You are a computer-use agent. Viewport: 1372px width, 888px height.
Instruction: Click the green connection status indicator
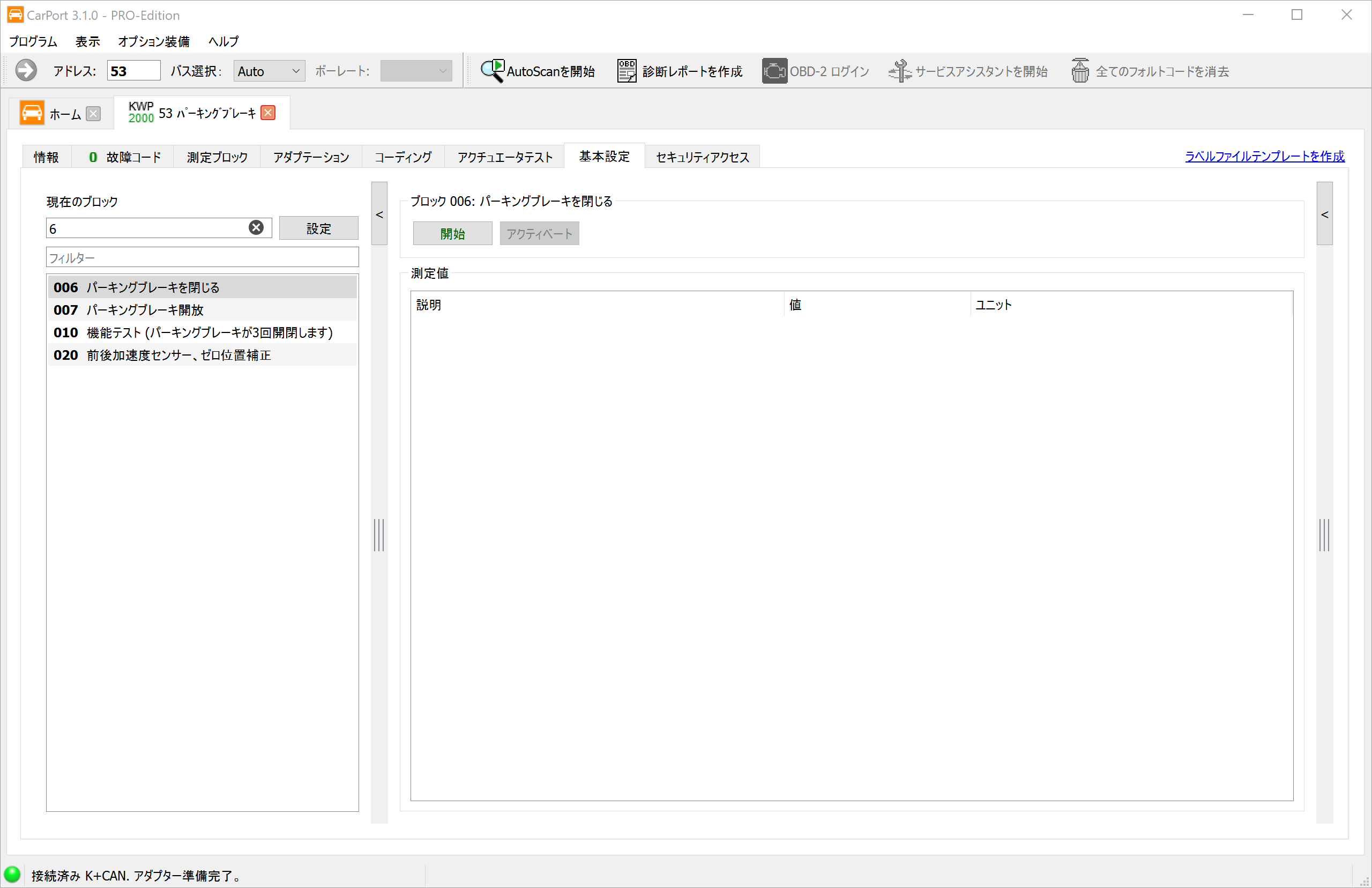(x=12, y=875)
